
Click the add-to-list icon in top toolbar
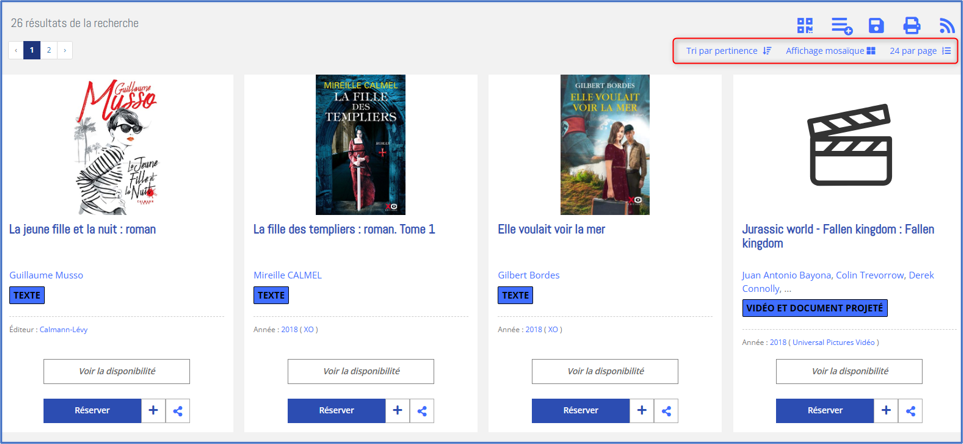(x=841, y=26)
